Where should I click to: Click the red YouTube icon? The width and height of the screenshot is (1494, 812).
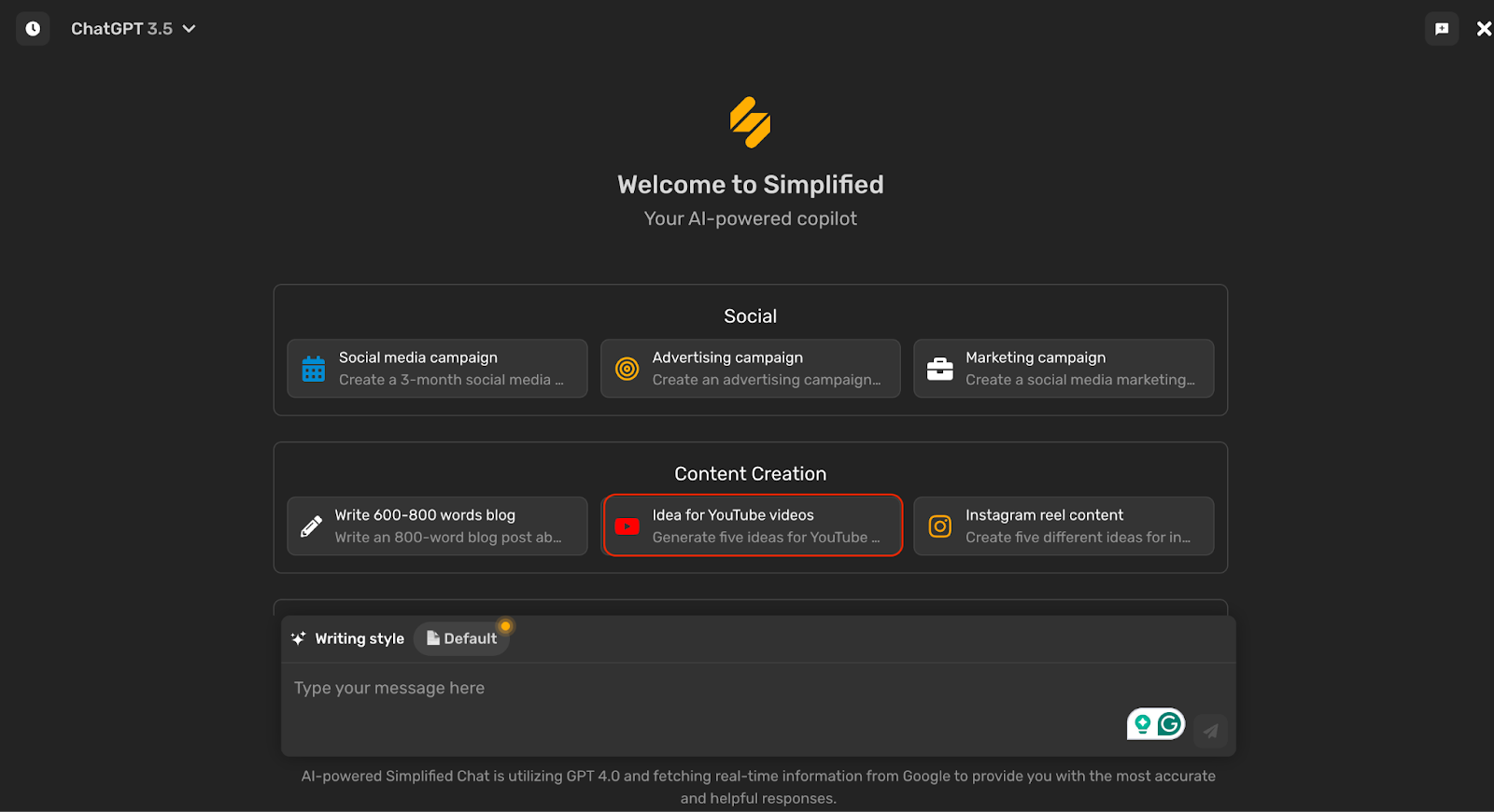[x=627, y=527]
